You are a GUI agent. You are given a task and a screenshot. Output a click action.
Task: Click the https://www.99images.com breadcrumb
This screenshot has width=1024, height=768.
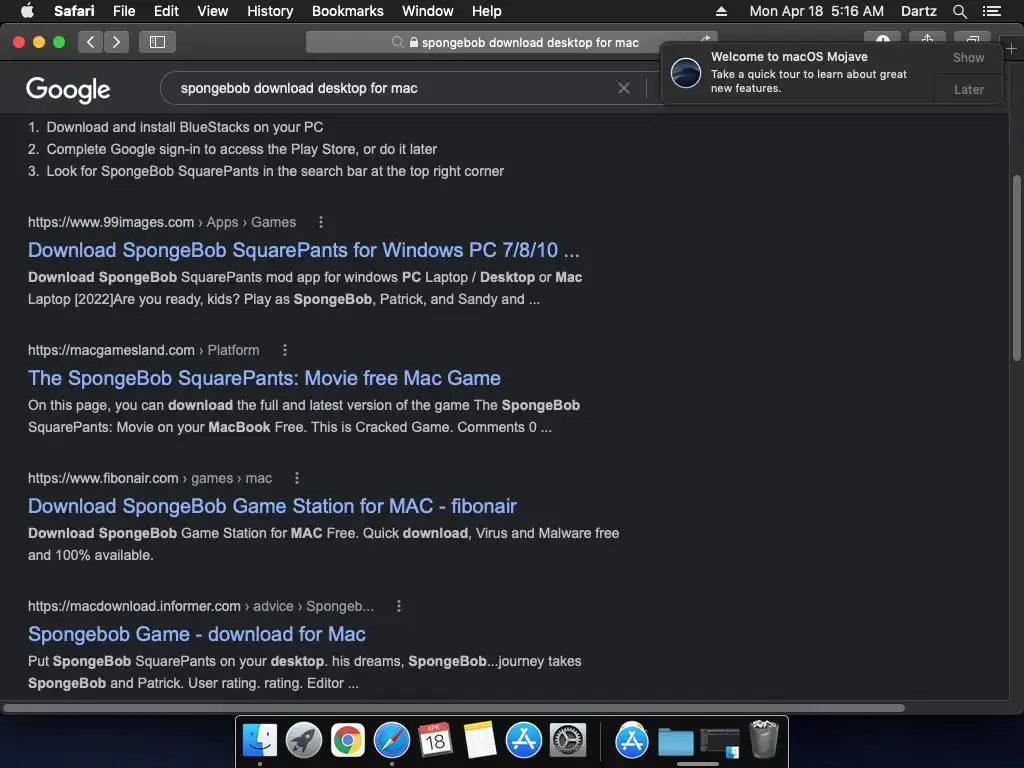pos(111,222)
